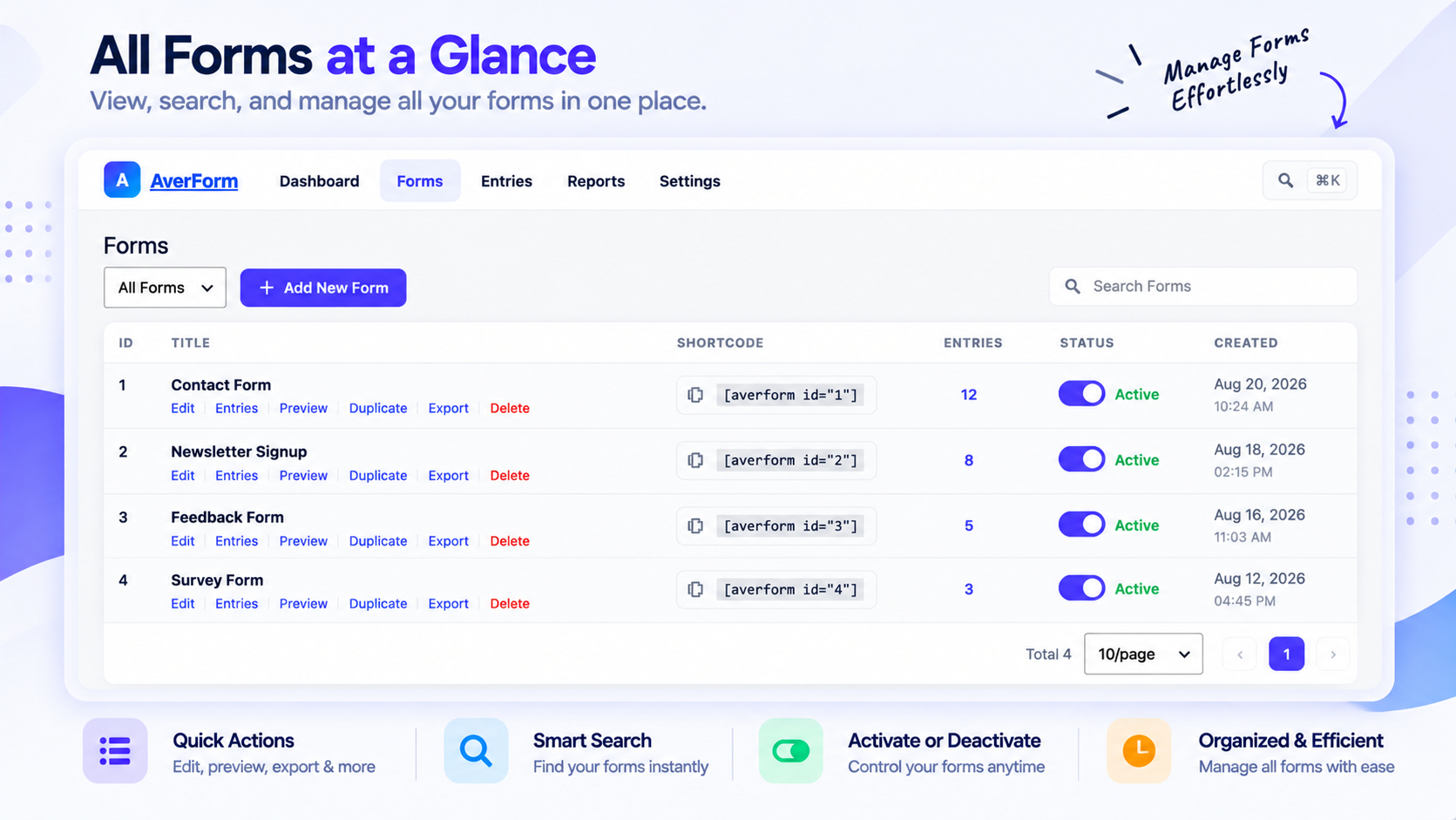Duplicate the Contact Form
Image resolution: width=1456 pixels, height=820 pixels.
click(x=378, y=408)
